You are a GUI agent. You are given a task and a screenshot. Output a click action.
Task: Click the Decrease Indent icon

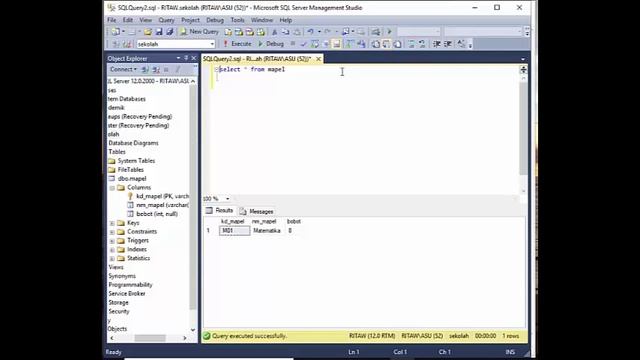(x=436, y=44)
